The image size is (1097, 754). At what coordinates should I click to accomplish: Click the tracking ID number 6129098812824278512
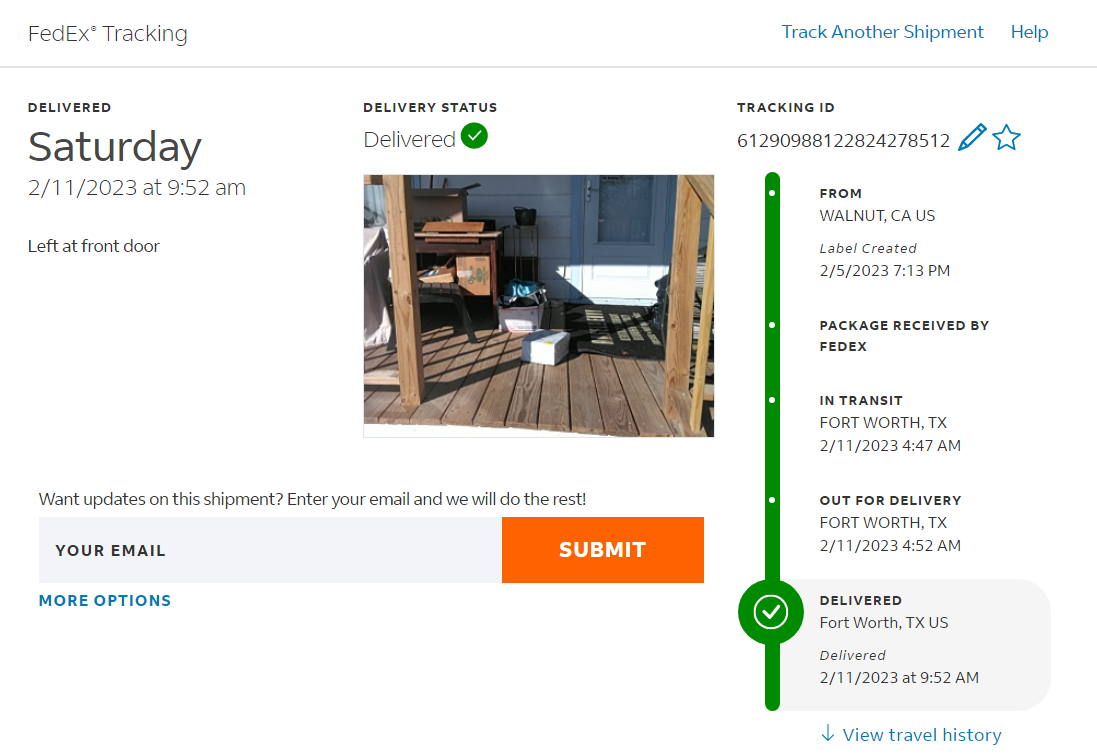point(843,141)
